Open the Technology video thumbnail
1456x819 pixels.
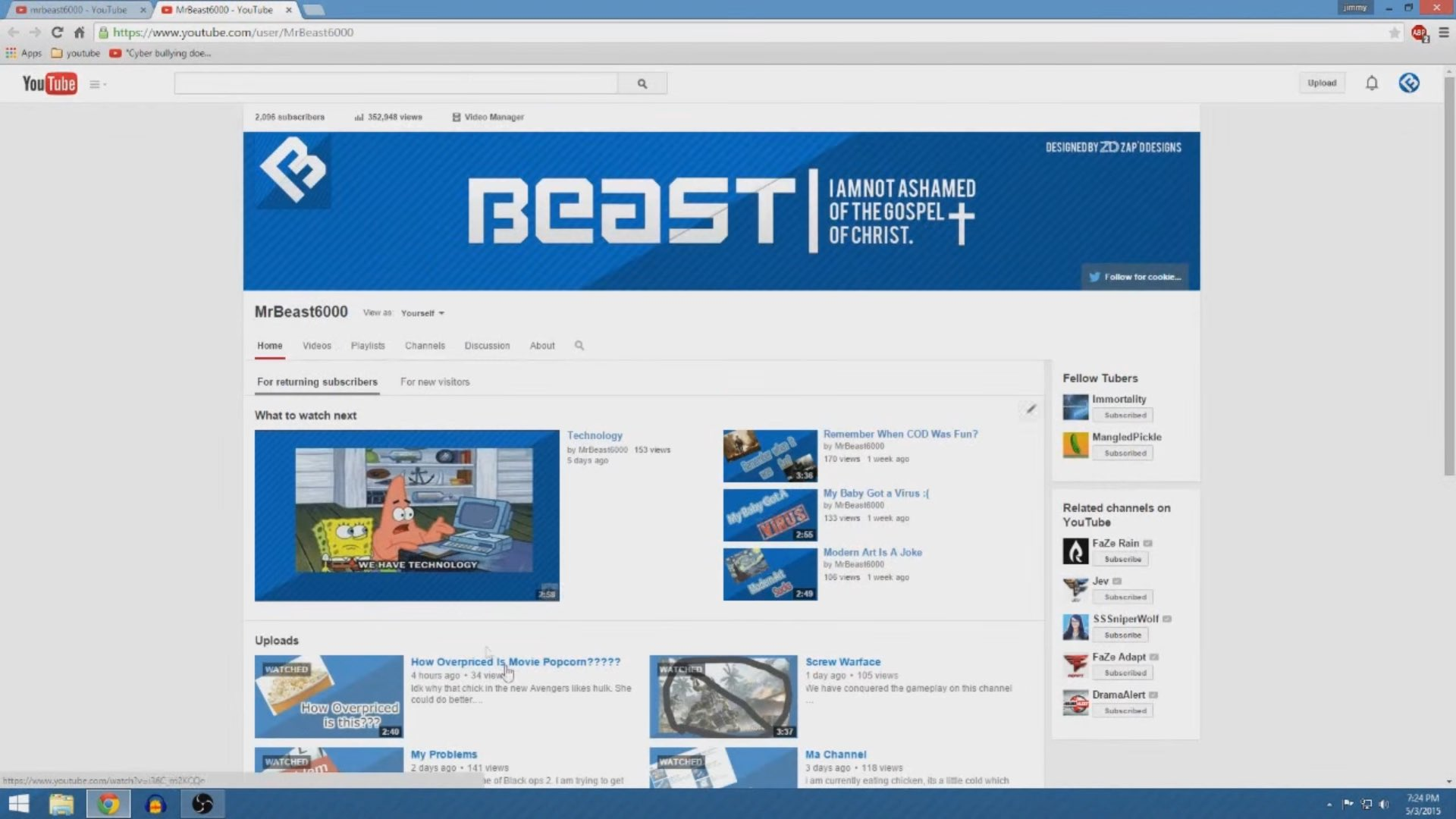coord(406,516)
